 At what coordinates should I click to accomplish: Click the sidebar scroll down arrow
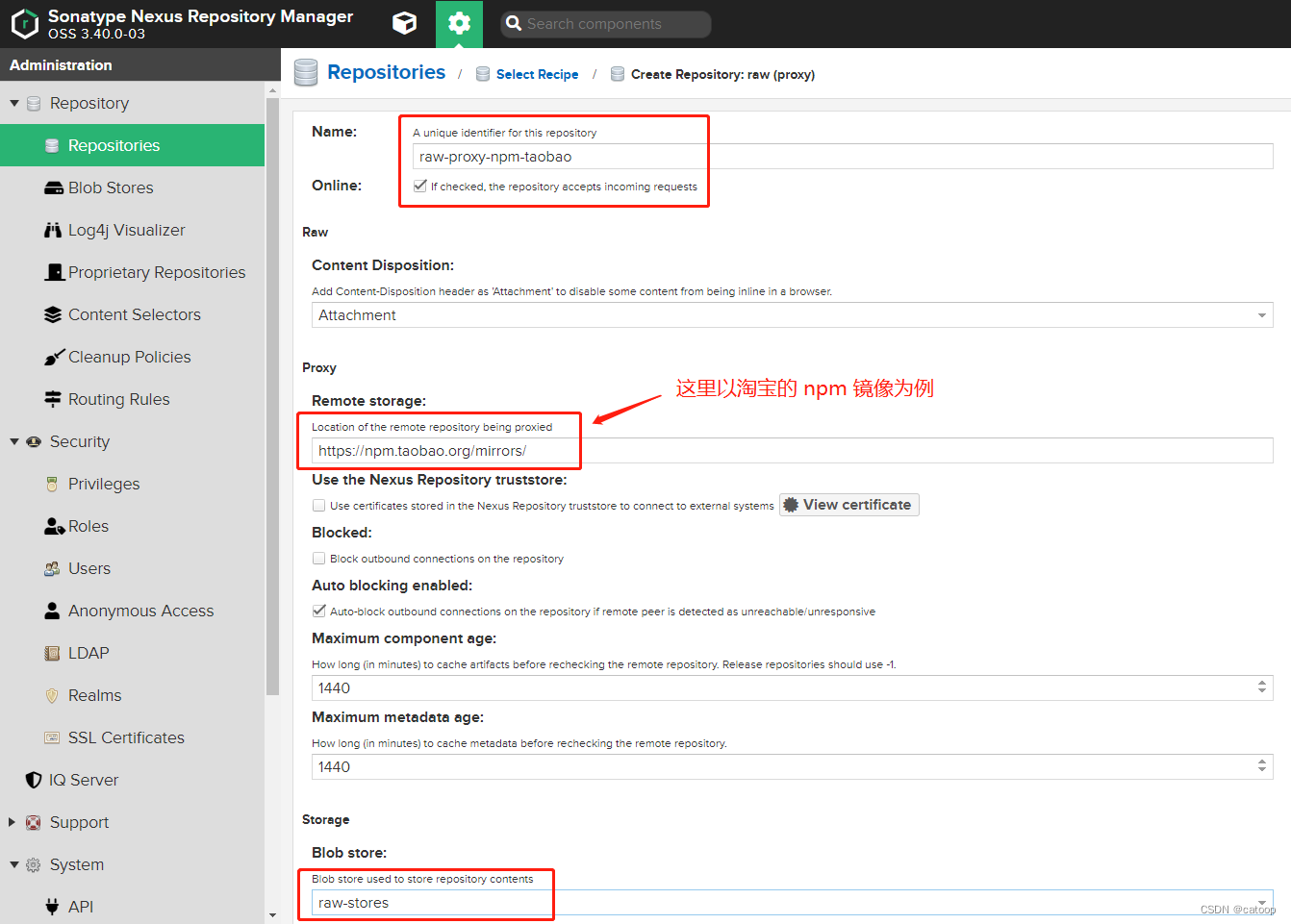272,915
